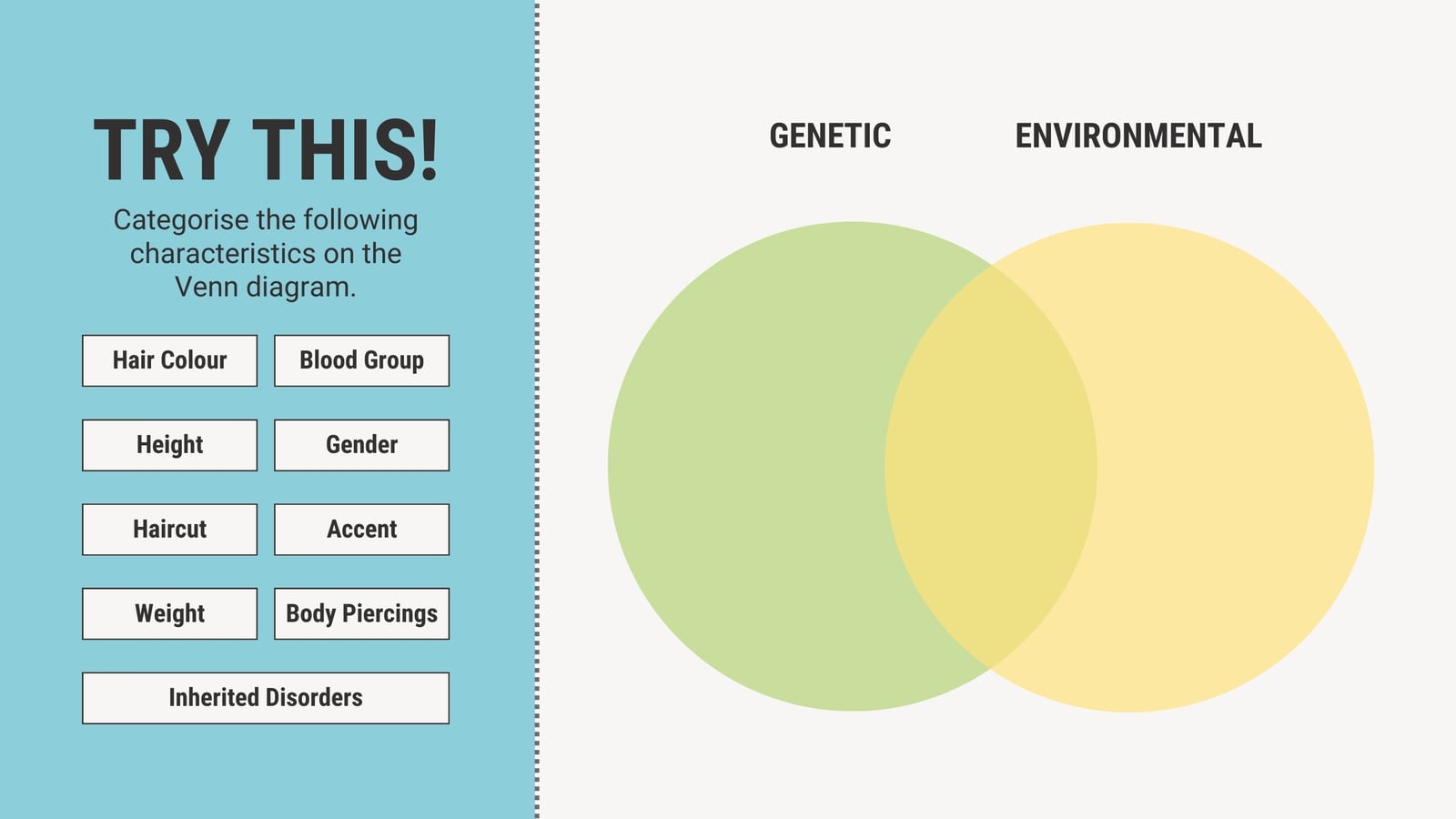Select the Categorise instructions paragraph
Image resolution: width=1456 pixels, height=819 pixels.
(x=266, y=253)
